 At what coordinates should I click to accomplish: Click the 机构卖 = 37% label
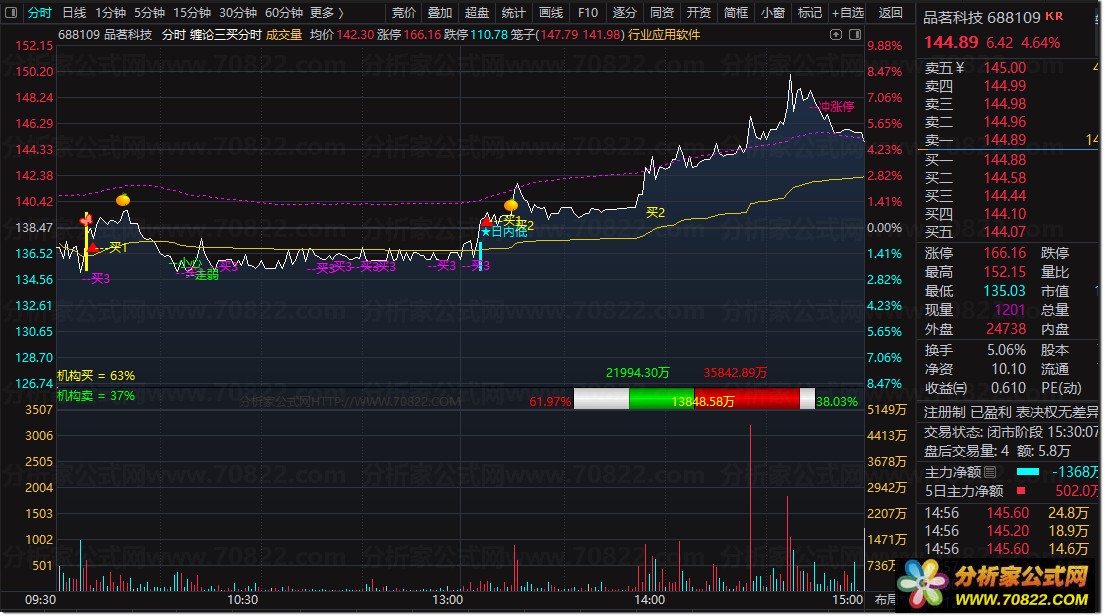(x=96, y=395)
